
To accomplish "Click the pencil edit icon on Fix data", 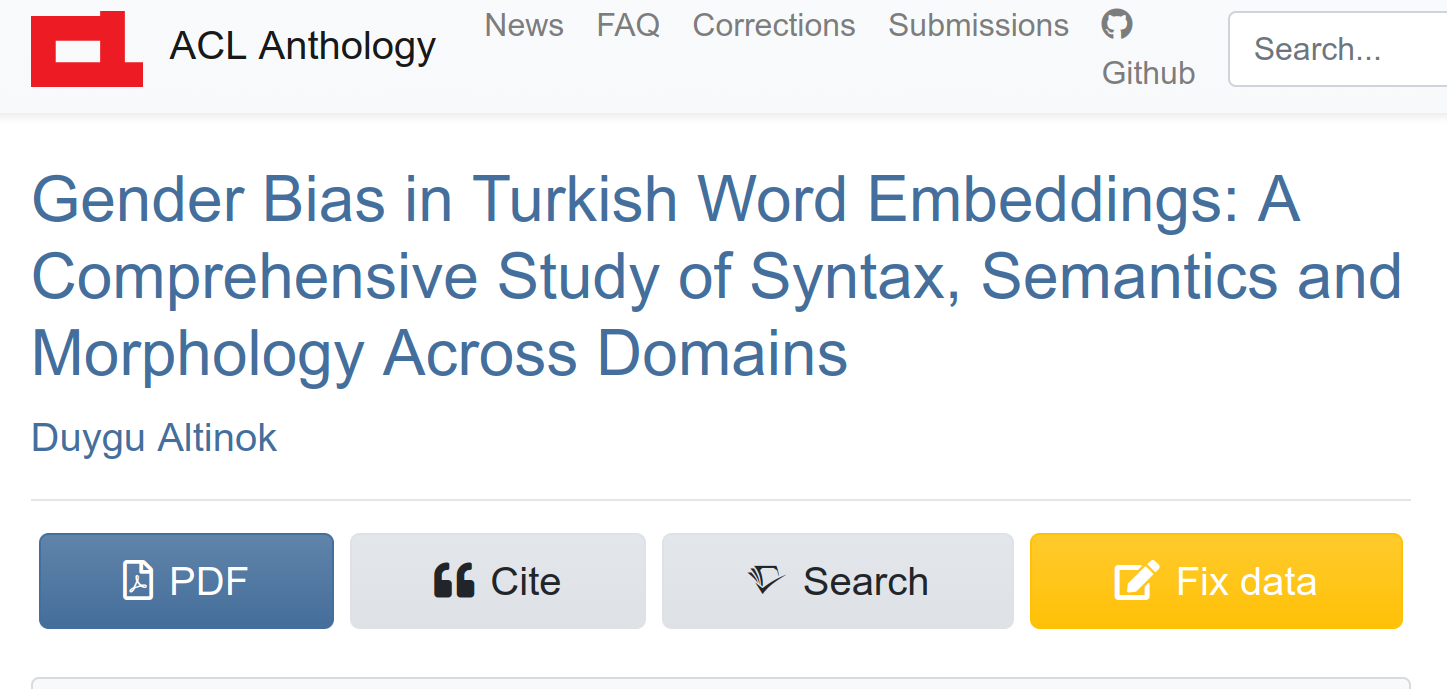I will pyautogui.click(x=1137, y=581).
